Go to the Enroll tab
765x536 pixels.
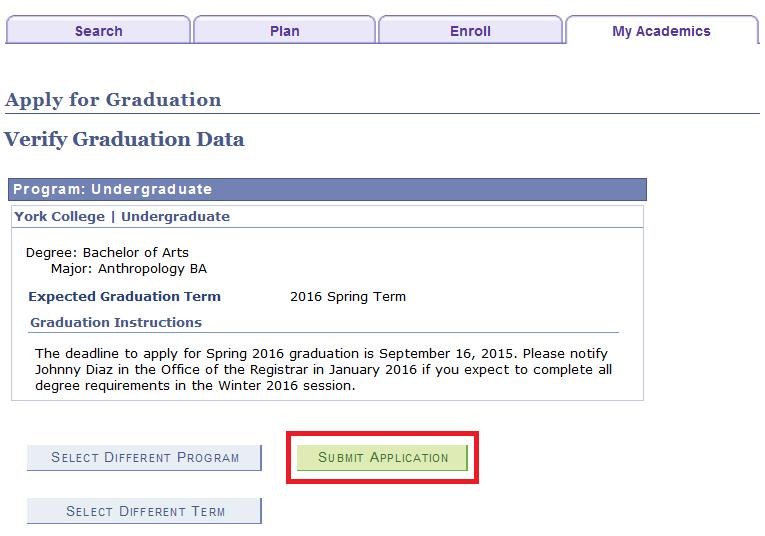pyautogui.click(x=470, y=31)
